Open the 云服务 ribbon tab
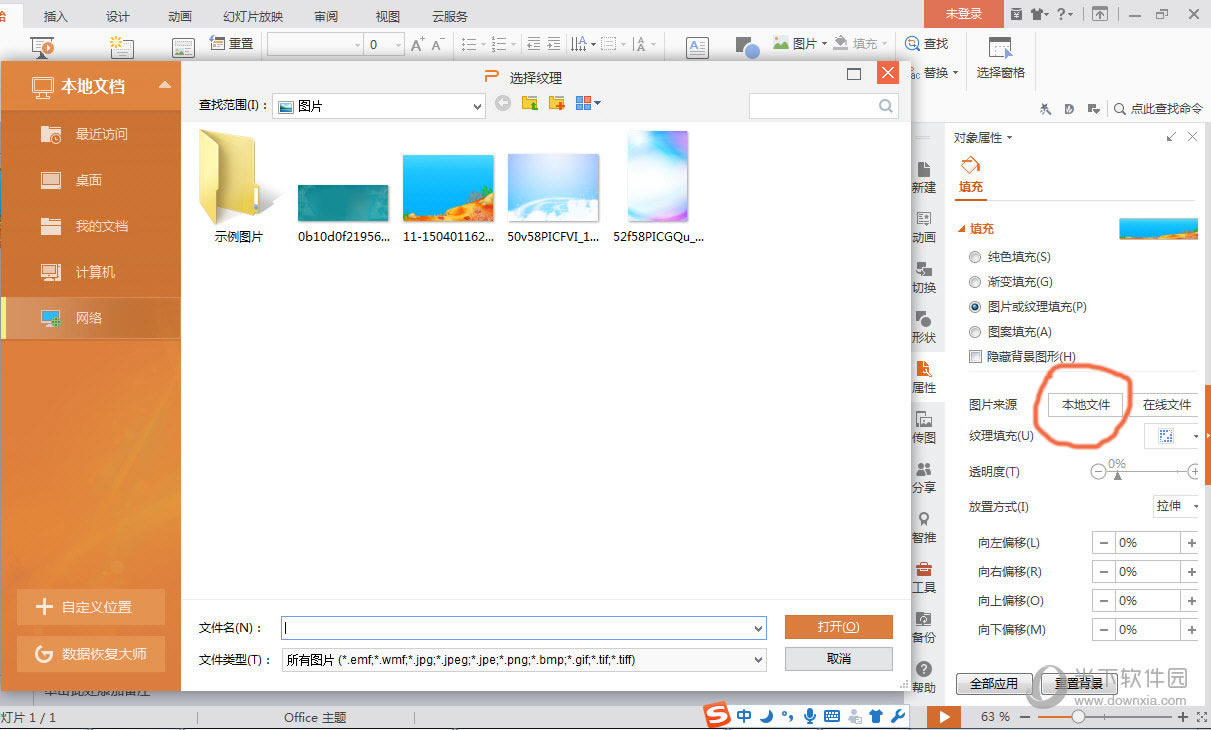 click(x=449, y=16)
